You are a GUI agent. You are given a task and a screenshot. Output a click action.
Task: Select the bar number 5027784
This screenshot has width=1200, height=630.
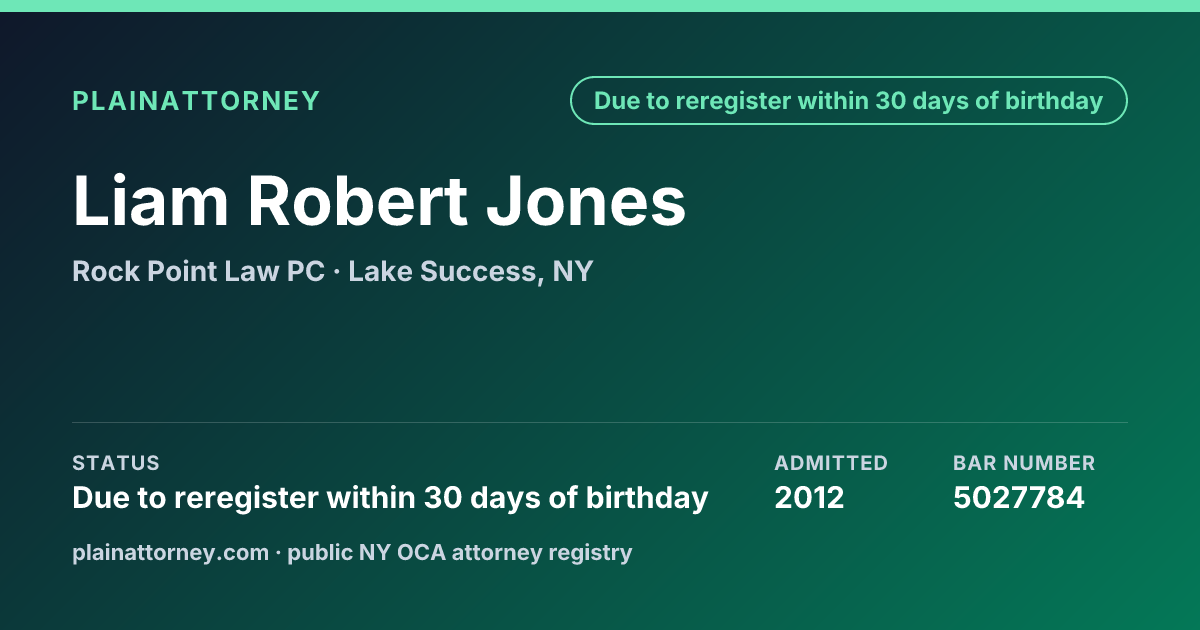1018,497
